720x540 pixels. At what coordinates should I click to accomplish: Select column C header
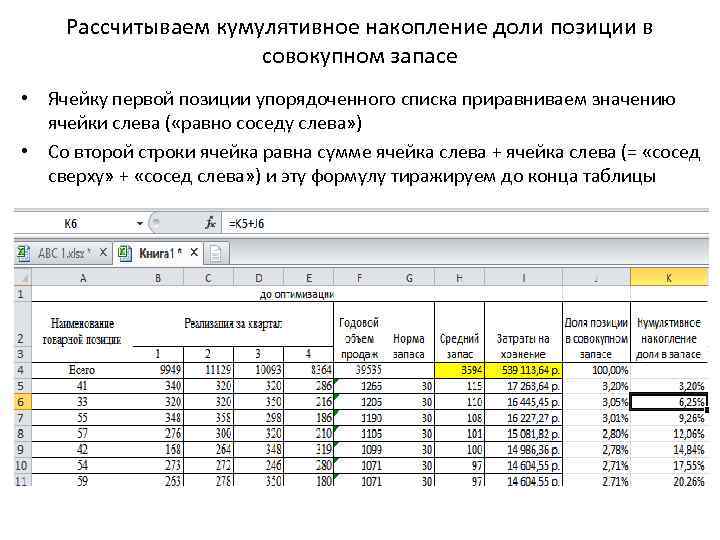pos(208,278)
